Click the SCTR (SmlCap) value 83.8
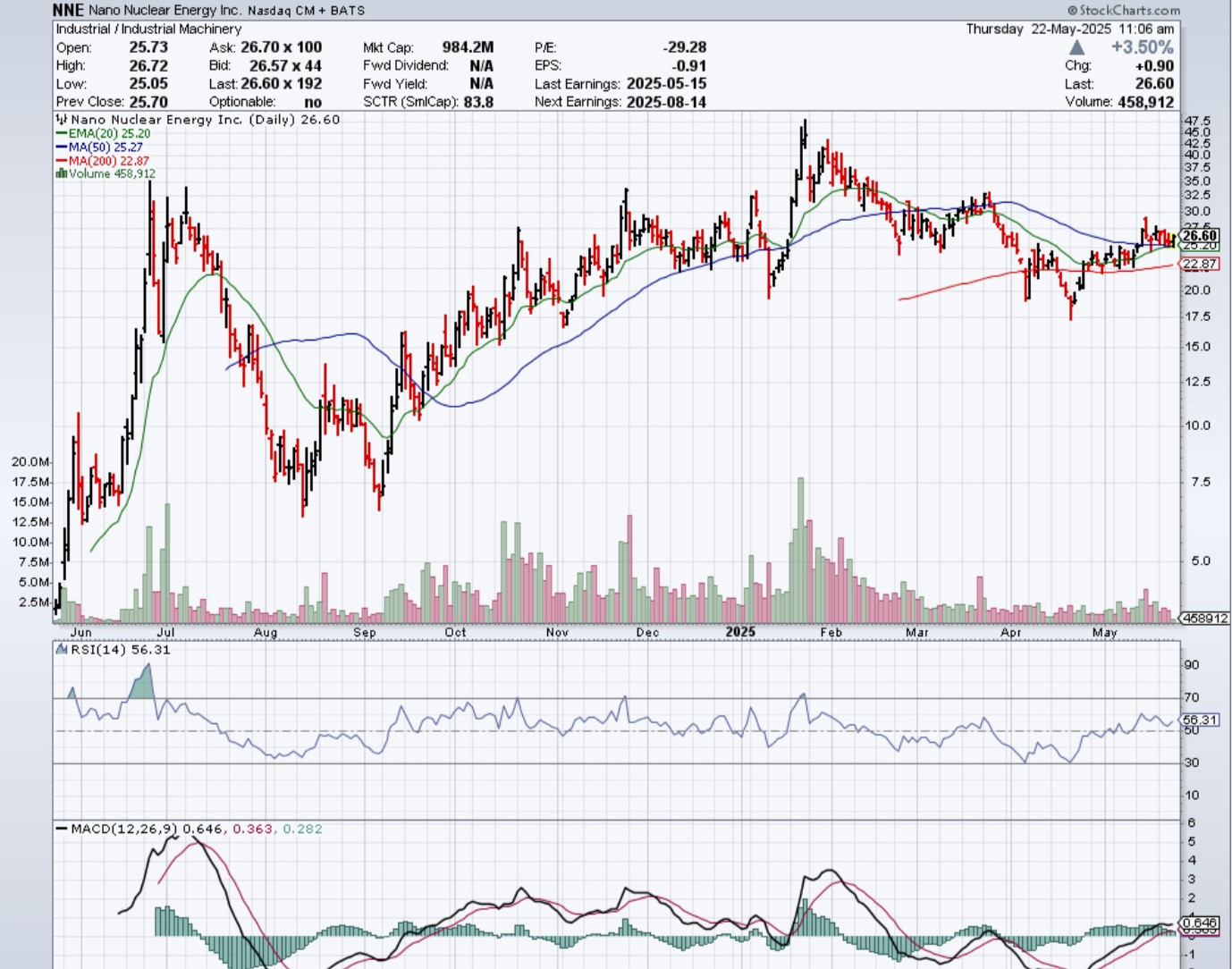Viewport: 1232px width, 969px height. [x=478, y=102]
